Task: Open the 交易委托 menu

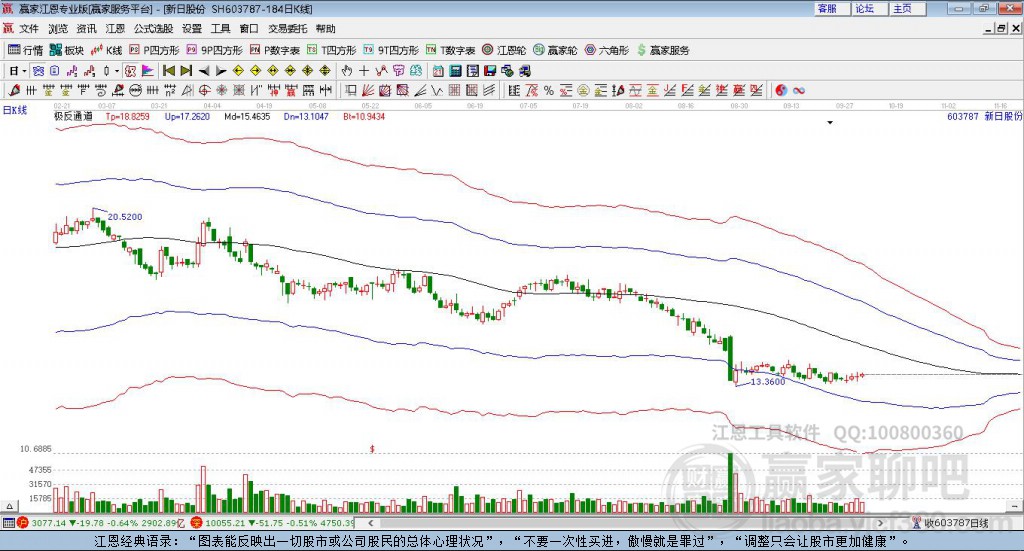Action: point(287,29)
